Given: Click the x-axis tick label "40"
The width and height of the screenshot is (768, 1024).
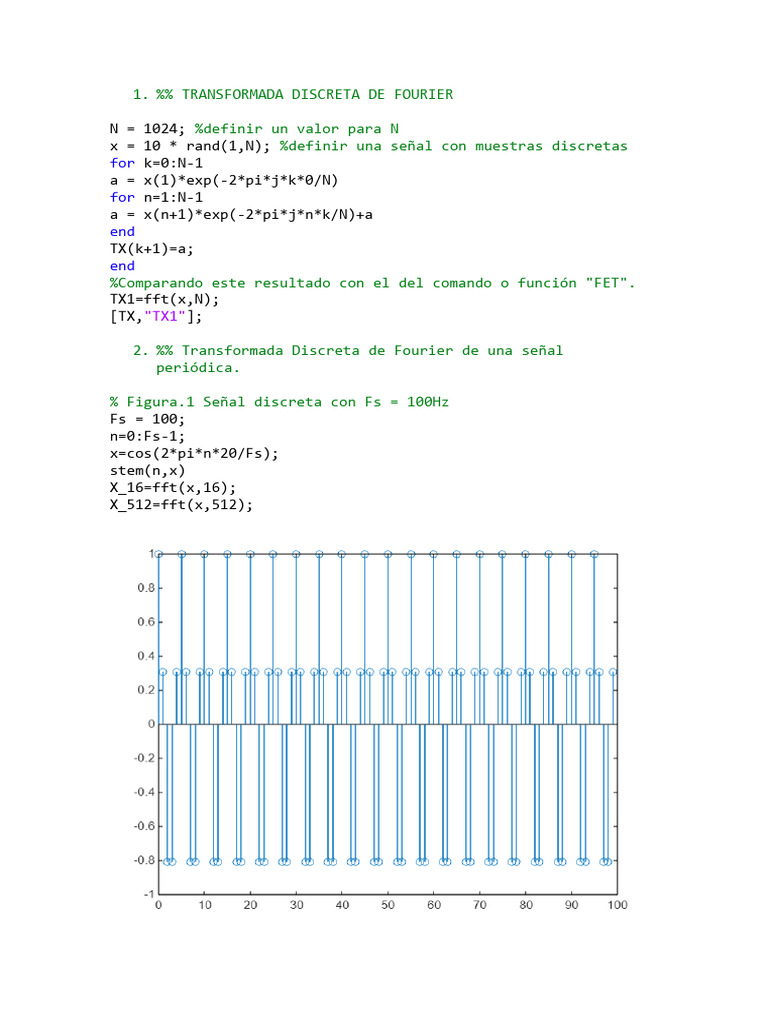Looking at the screenshot, I should [342, 905].
